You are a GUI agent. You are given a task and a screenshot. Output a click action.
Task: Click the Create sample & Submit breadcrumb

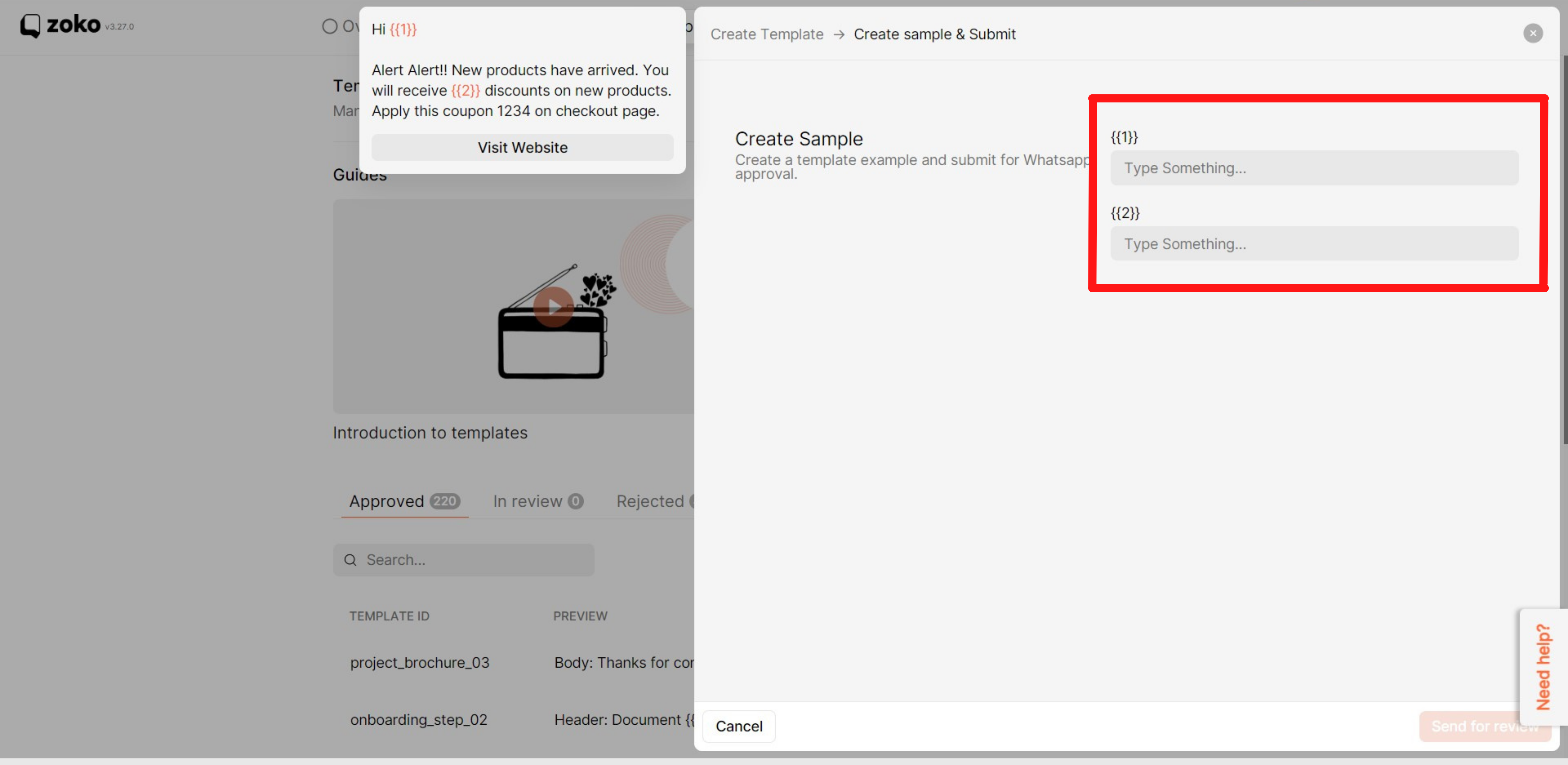coord(934,34)
